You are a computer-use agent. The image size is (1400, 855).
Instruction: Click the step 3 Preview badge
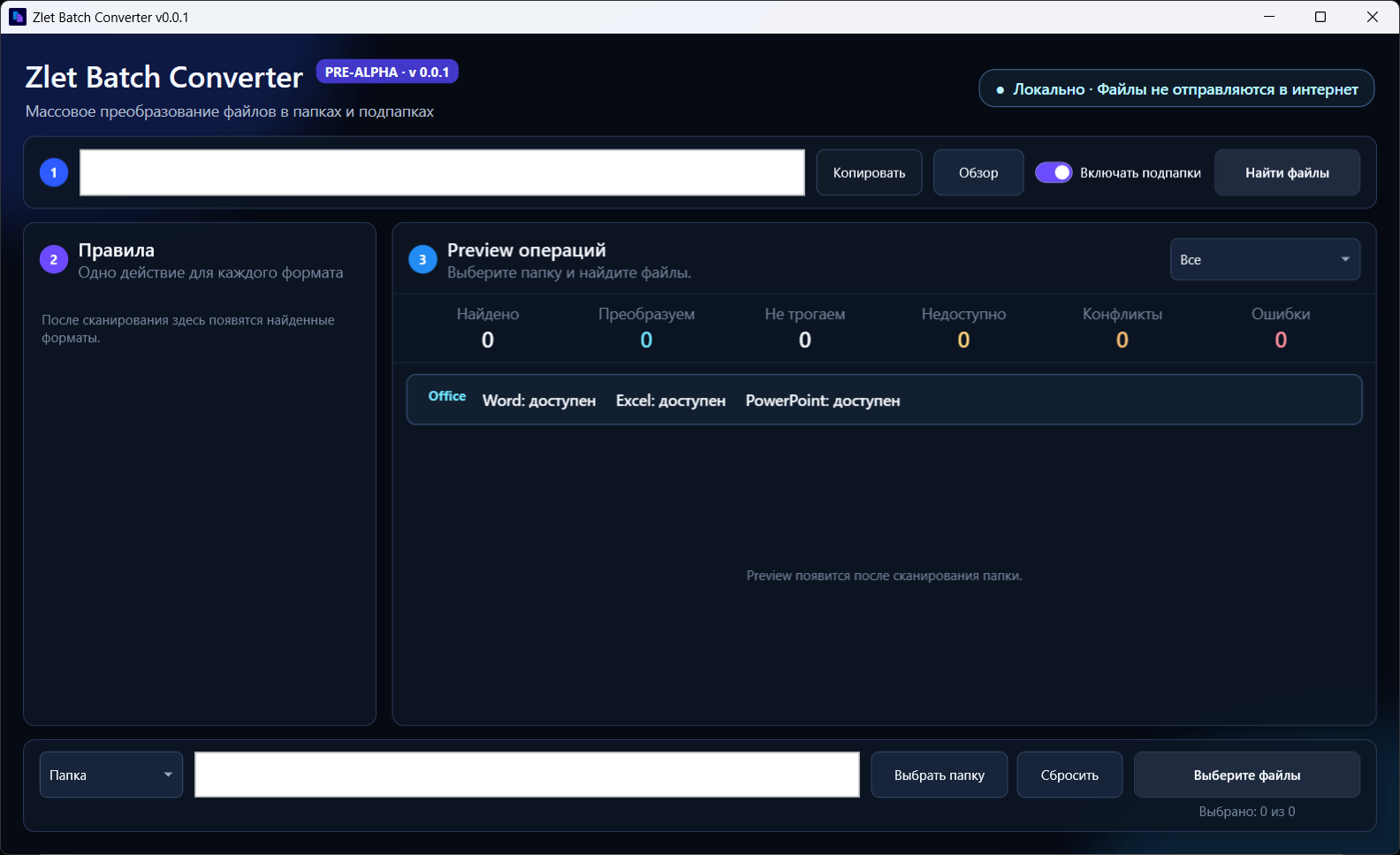coord(422,260)
